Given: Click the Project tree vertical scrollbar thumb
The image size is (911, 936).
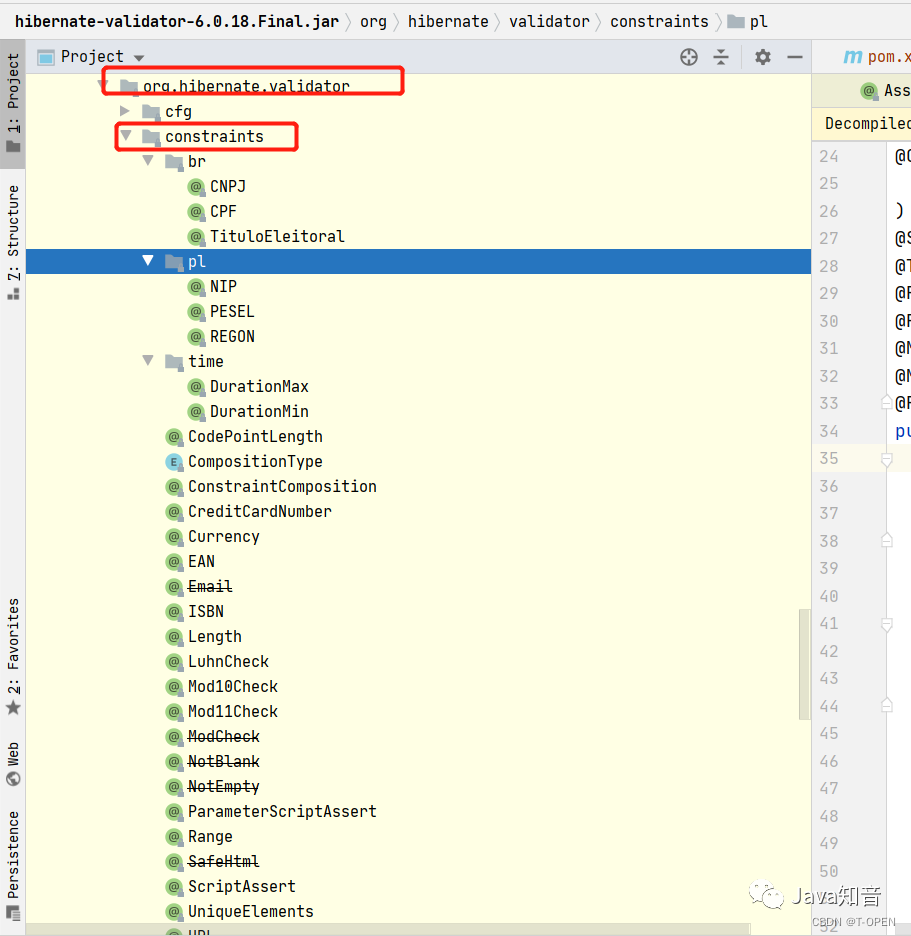Looking at the screenshot, I should pos(804,664).
